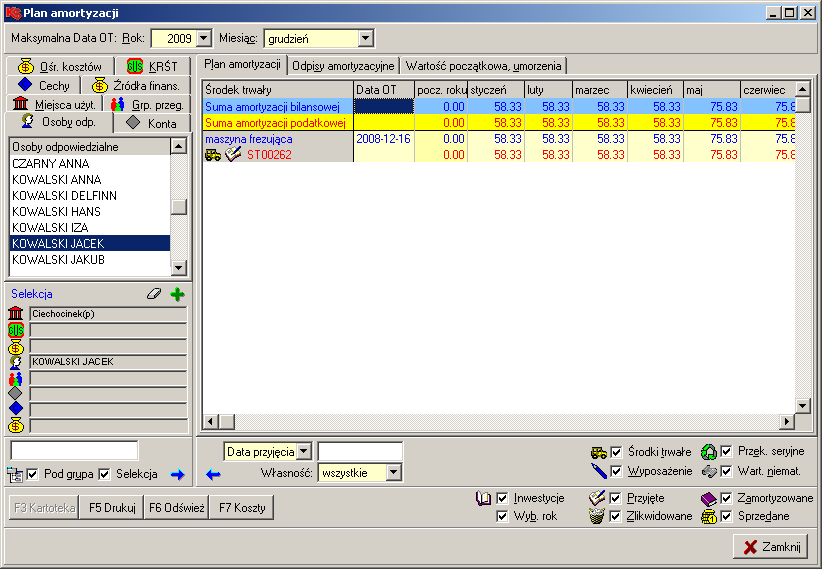Click the blue right arrow next to Selekcja checkbox
822x569 pixels.
coord(177,474)
